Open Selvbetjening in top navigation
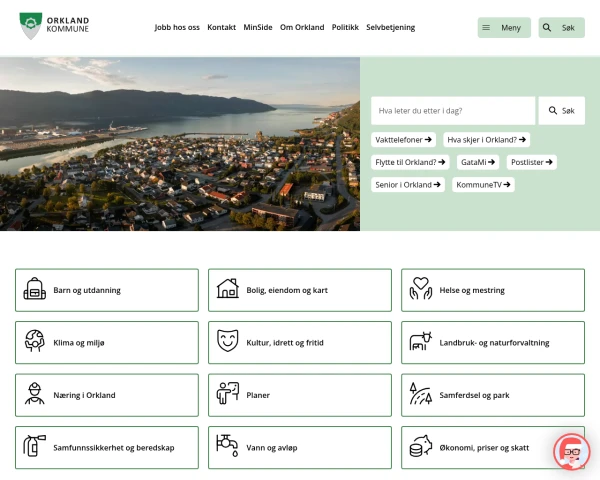600x480 pixels. click(x=390, y=28)
